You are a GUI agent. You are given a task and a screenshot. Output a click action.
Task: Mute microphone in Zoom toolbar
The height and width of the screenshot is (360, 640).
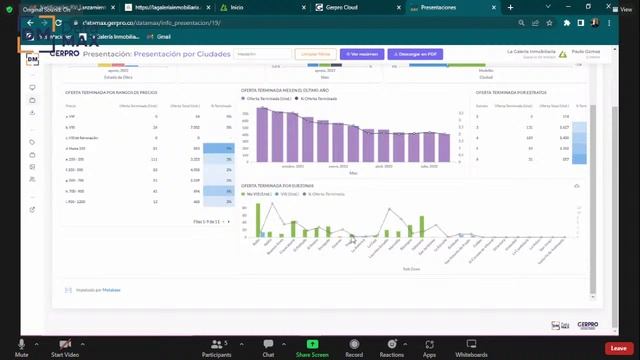[22, 348]
